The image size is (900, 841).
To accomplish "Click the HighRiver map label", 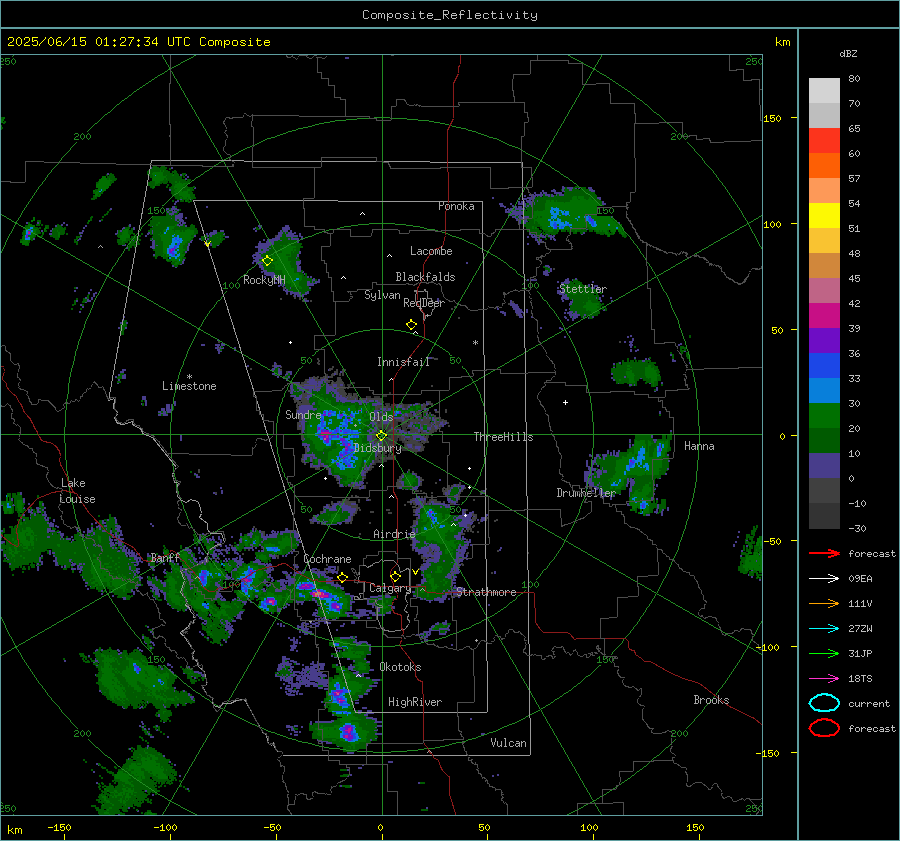I will click(415, 702).
